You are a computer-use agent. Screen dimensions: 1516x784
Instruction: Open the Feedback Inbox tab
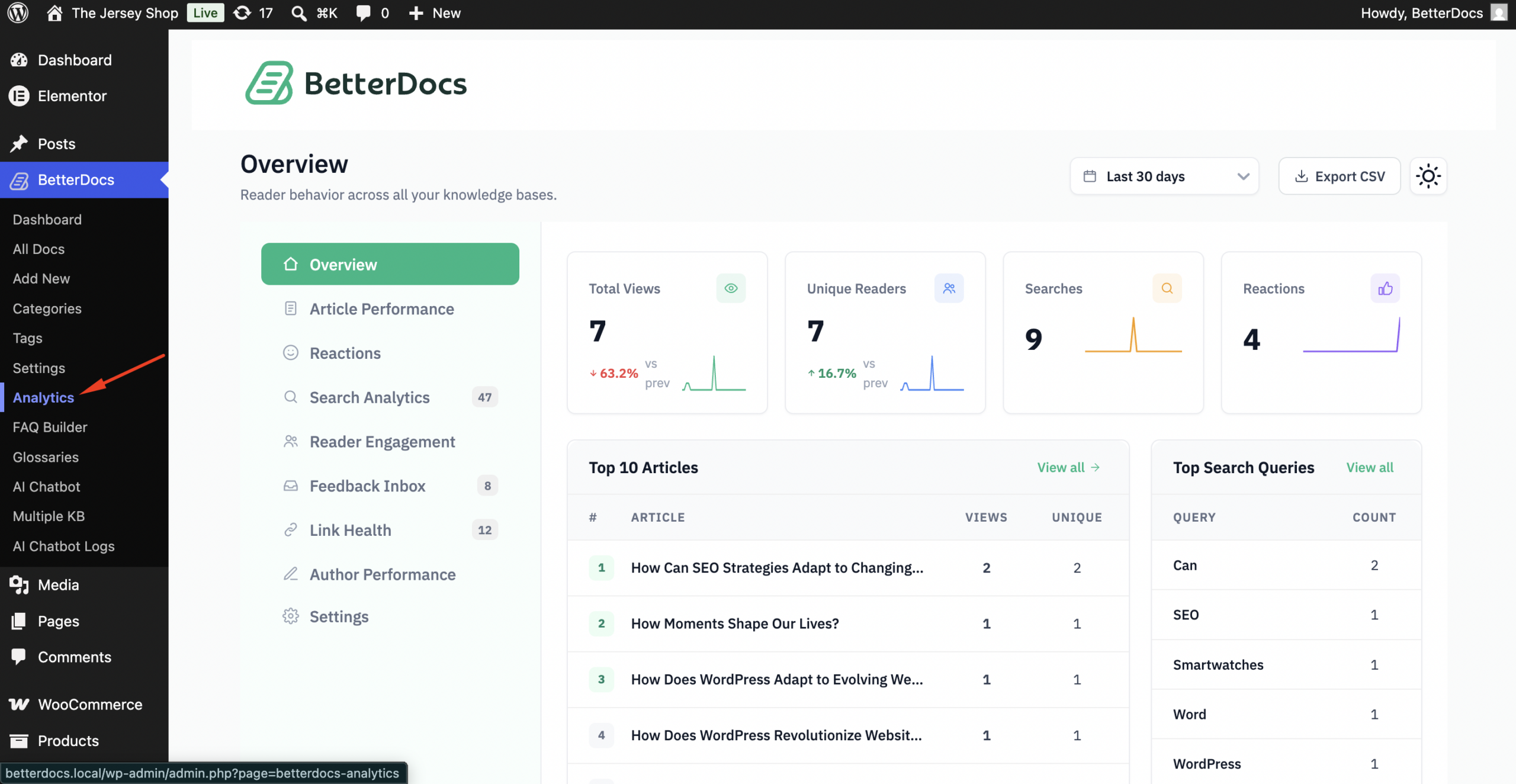pyautogui.click(x=390, y=486)
